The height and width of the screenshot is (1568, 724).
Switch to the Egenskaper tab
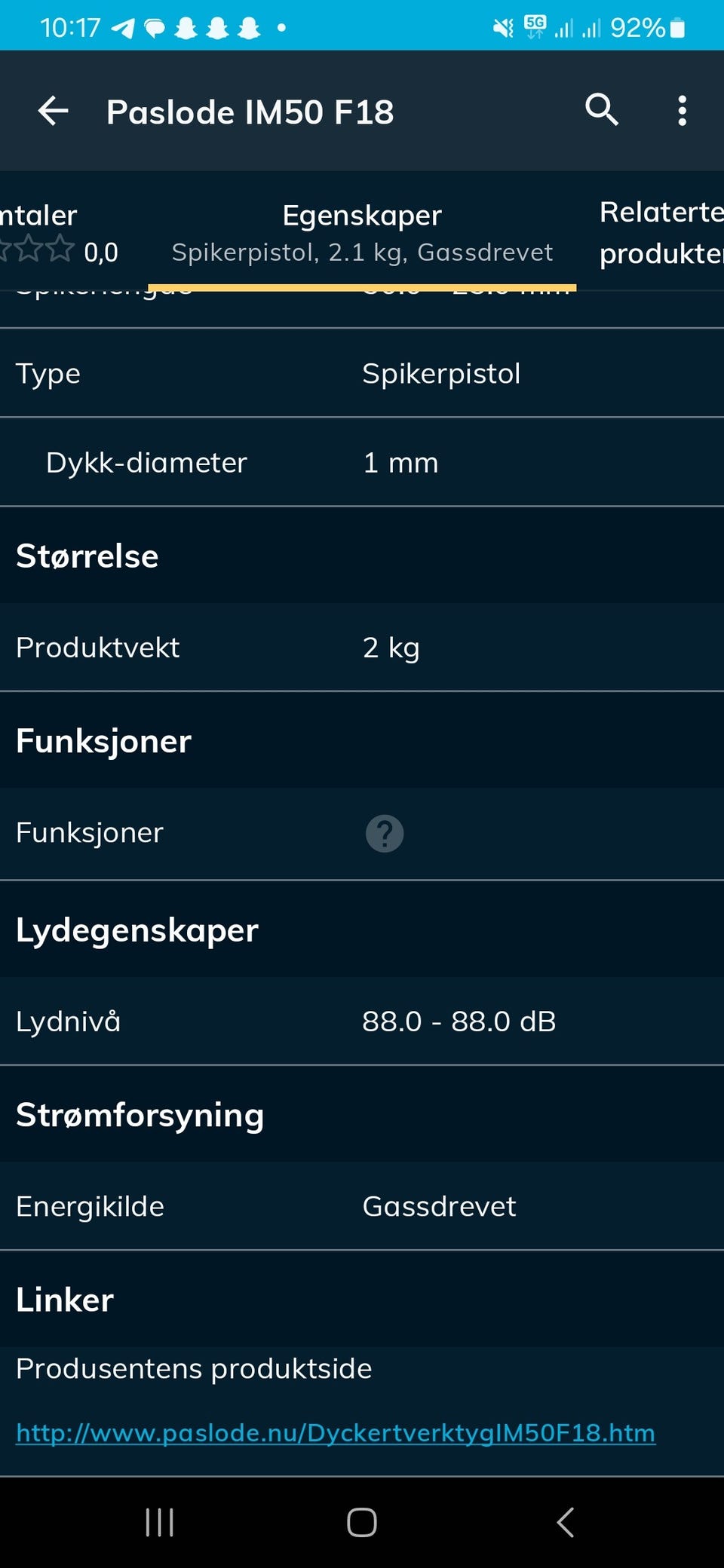tap(362, 231)
